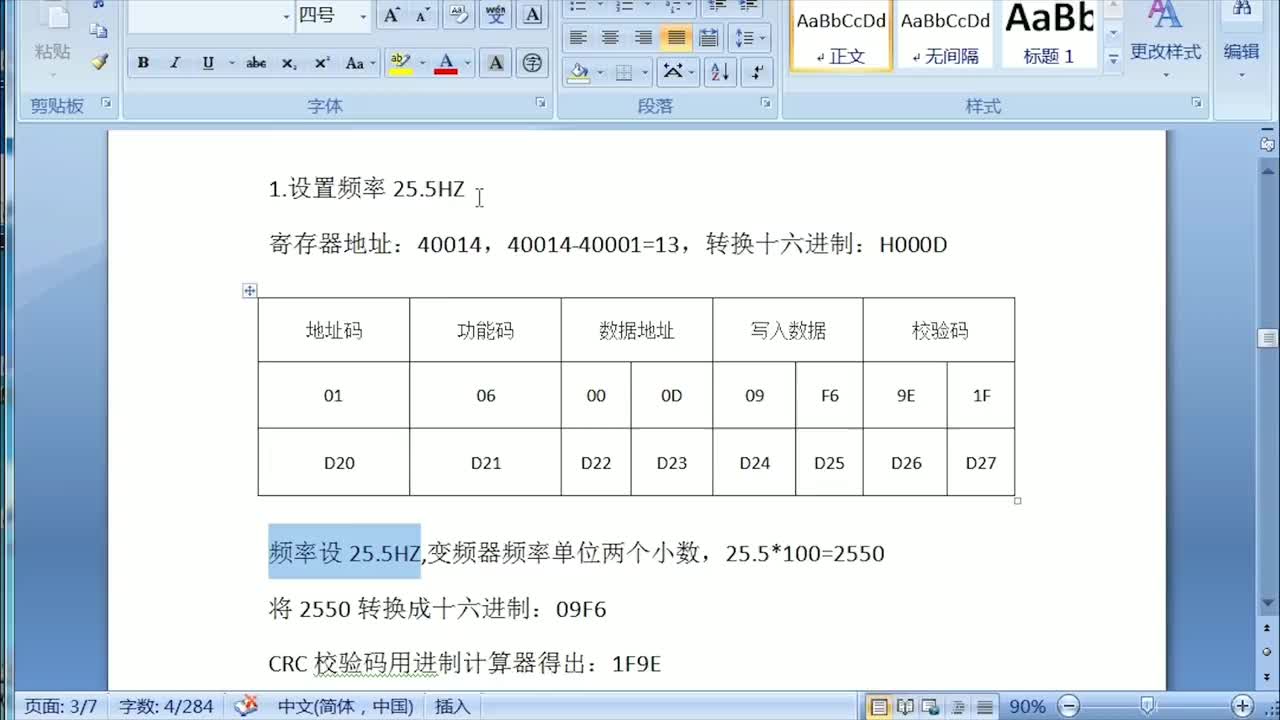Open the shading color dropdown arrow
This screenshot has height=720, width=1280.
pyautogui.click(x=599, y=72)
